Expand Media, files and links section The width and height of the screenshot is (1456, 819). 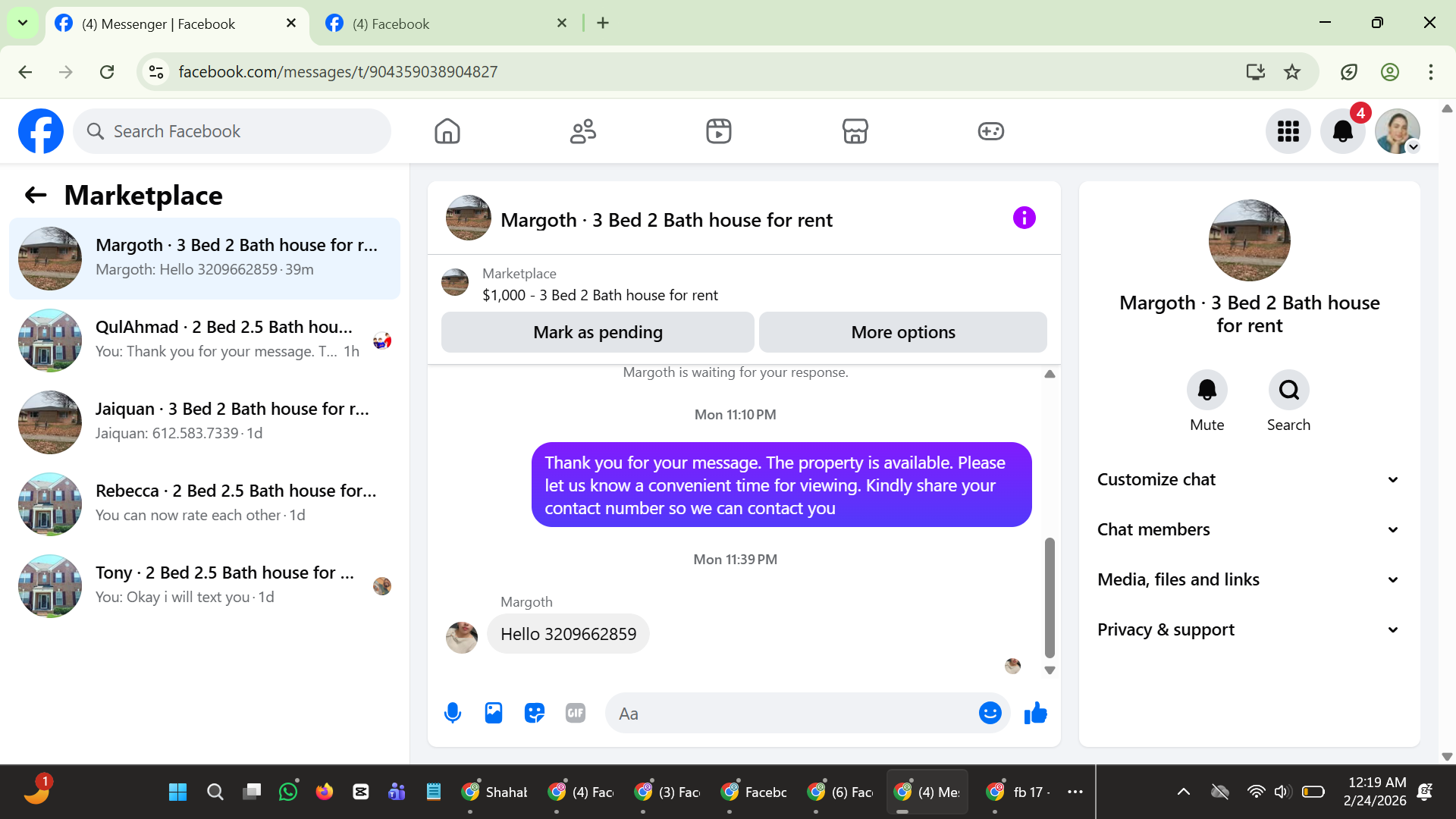1249,579
